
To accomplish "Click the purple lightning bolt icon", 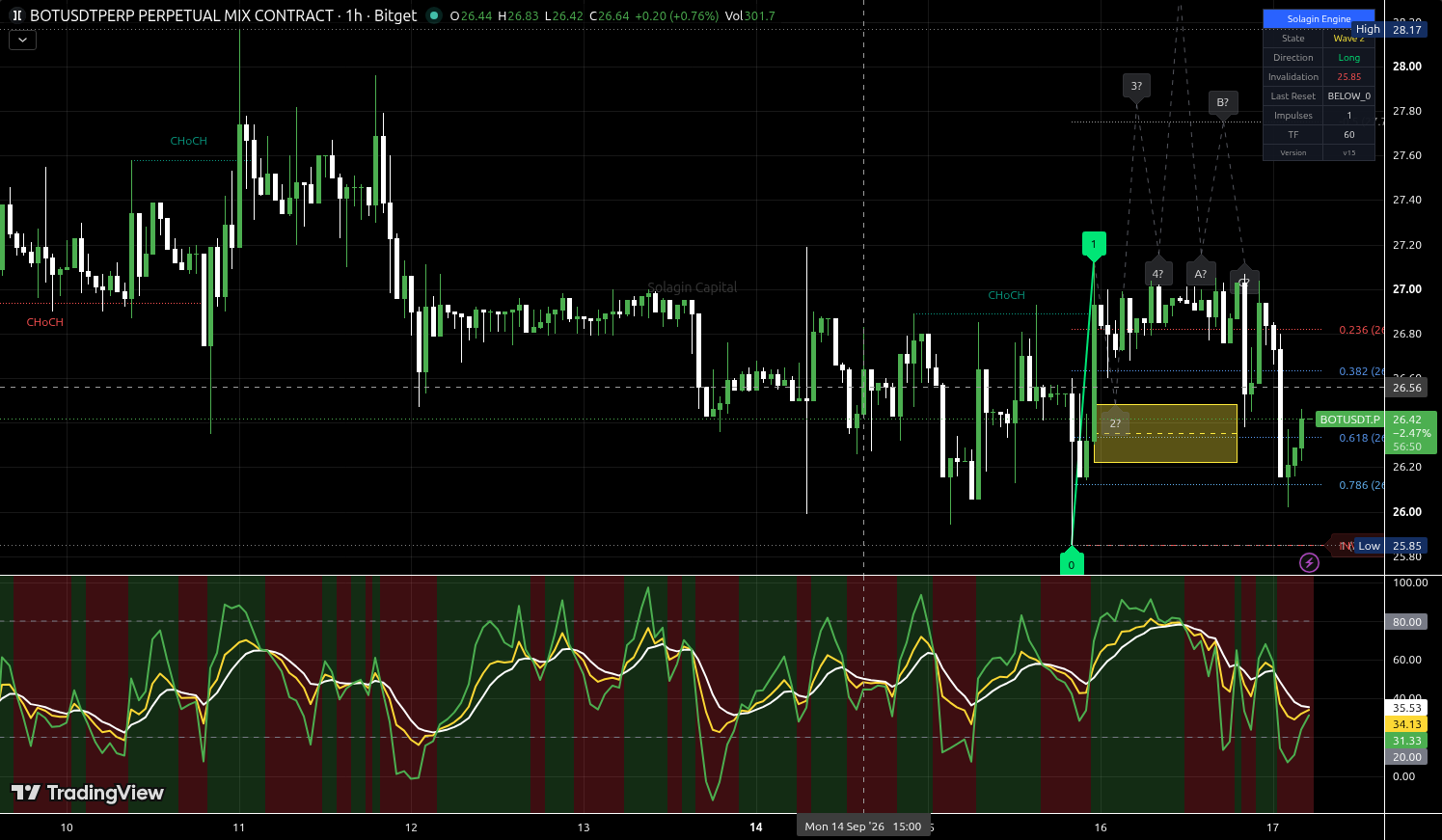I will point(1309,562).
